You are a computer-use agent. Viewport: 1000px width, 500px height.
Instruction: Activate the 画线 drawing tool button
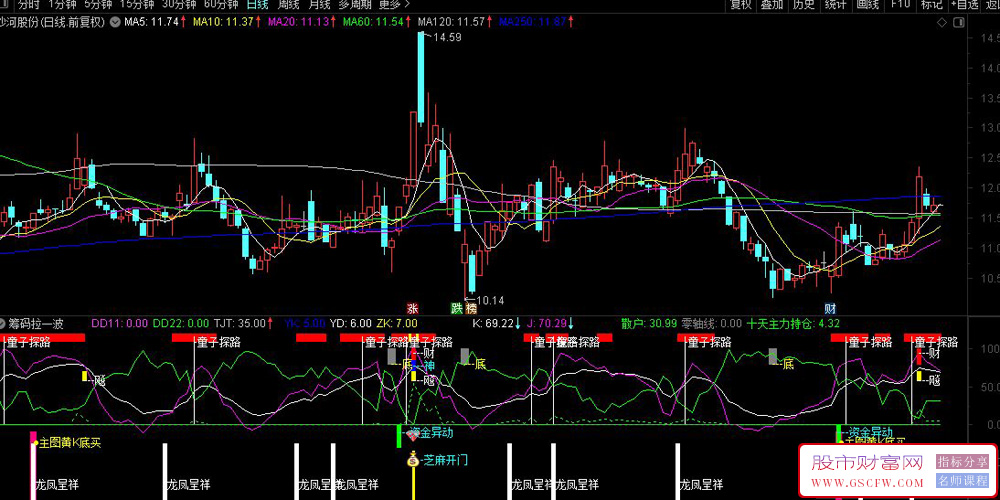tap(867, 4)
